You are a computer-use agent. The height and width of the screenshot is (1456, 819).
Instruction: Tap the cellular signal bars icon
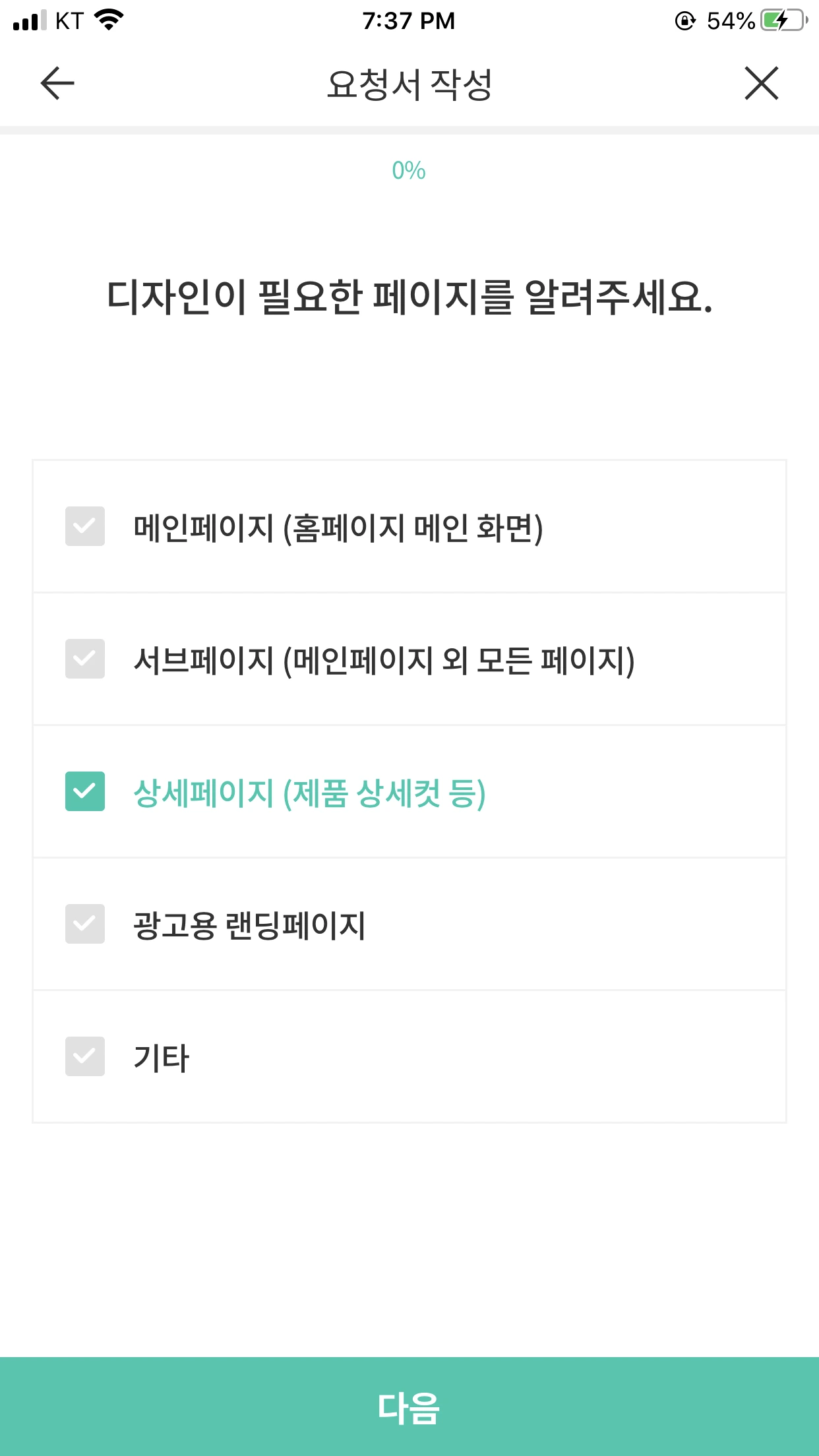[30, 20]
